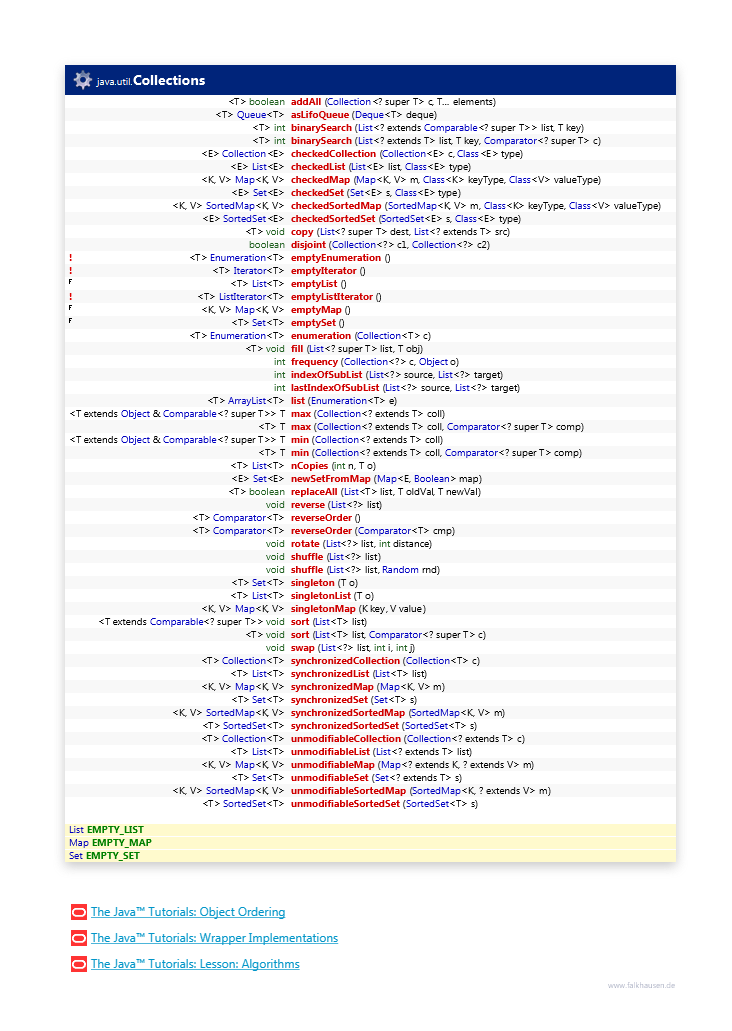Click the checkedList method name
Image resolution: width=732 pixels, height=1031 pixels.
click(318, 167)
